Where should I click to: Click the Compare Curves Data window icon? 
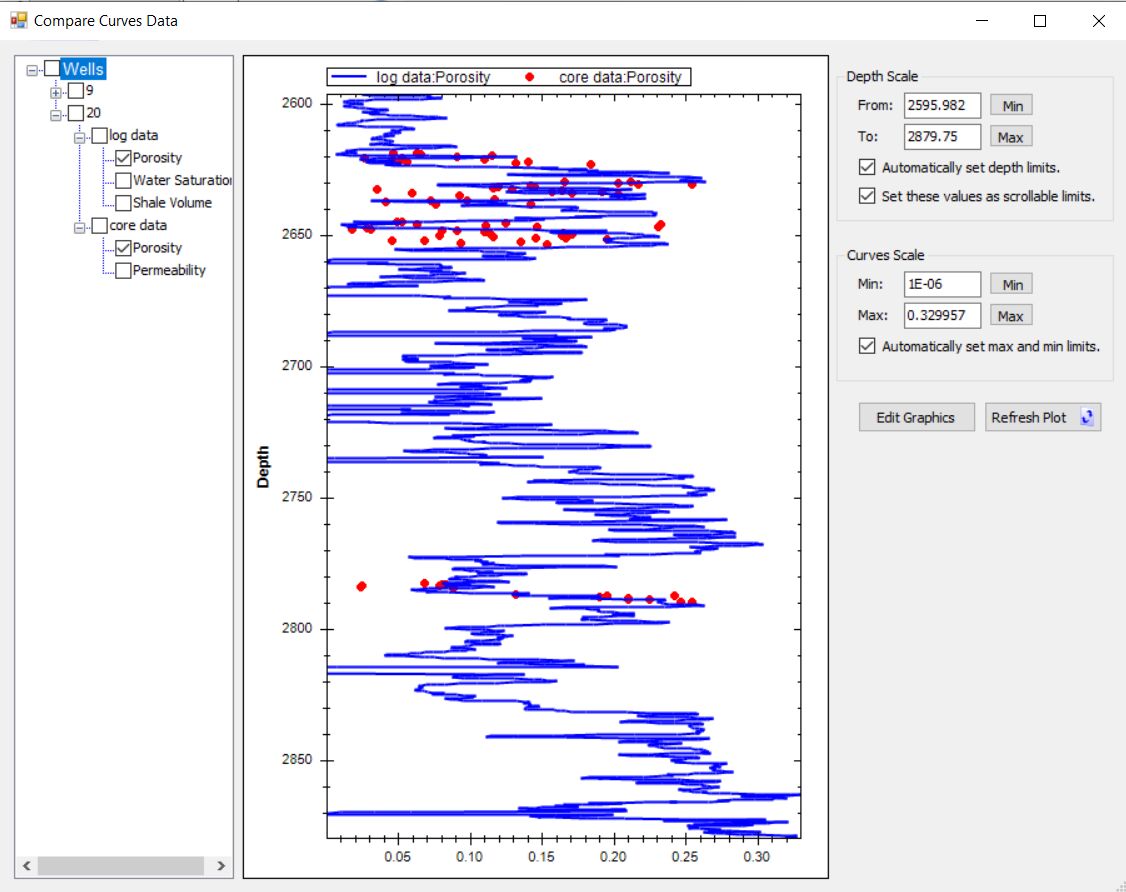[18, 20]
